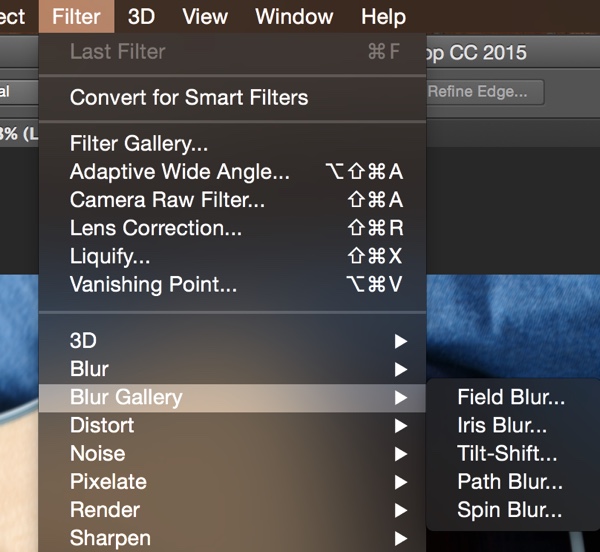Open the Filter menu in menu bar
Screen dimensions: 600x552
[x=76, y=17]
